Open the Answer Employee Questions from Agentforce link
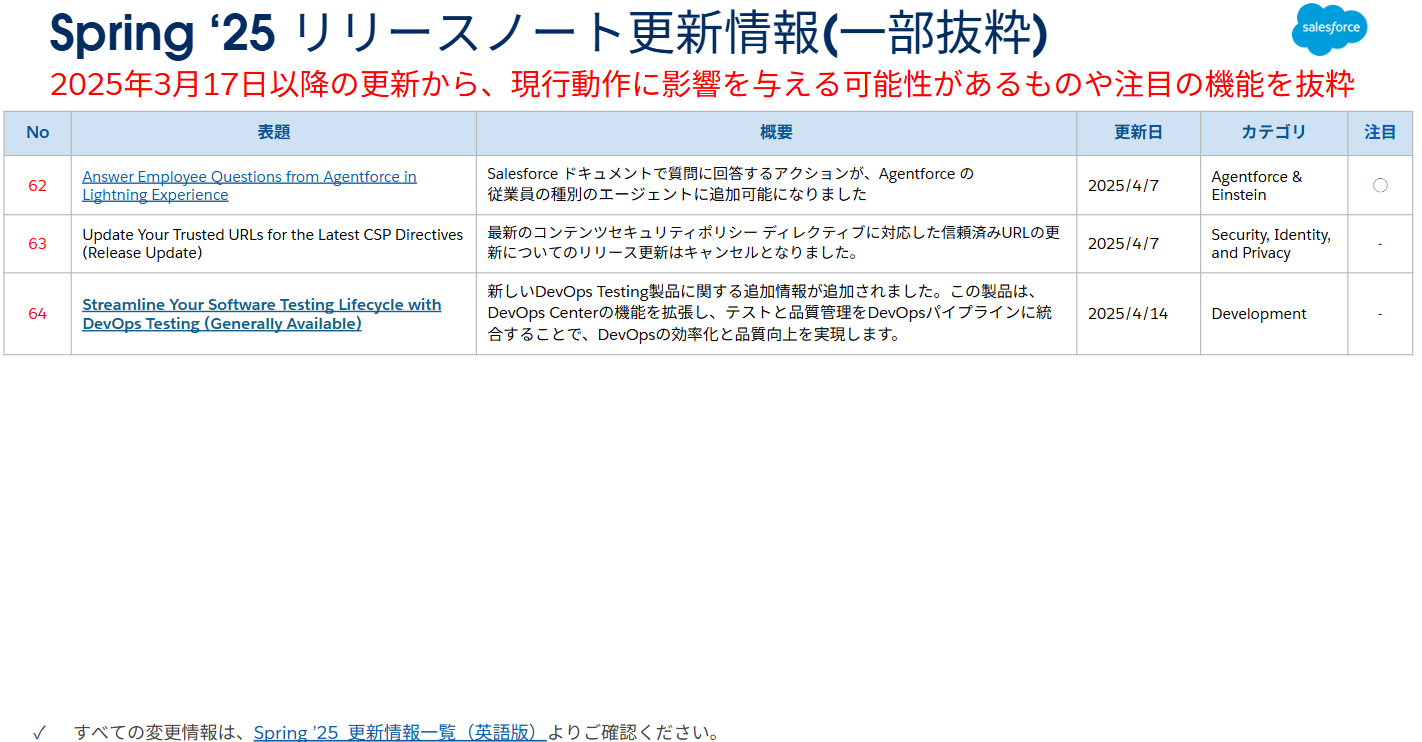The height and width of the screenshot is (742, 1422). coord(249,185)
